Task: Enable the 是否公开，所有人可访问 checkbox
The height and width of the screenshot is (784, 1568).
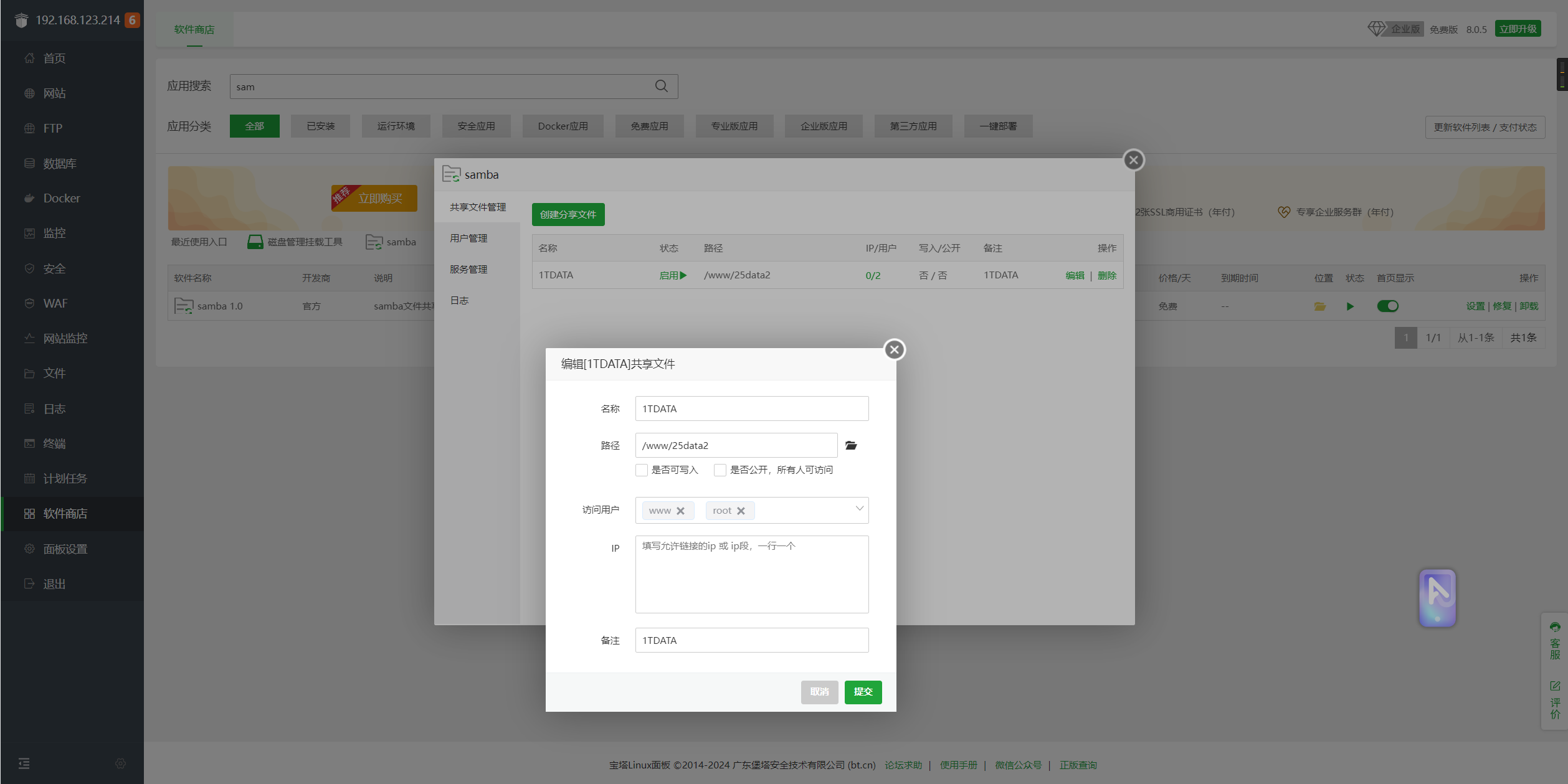Action: point(720,470)
